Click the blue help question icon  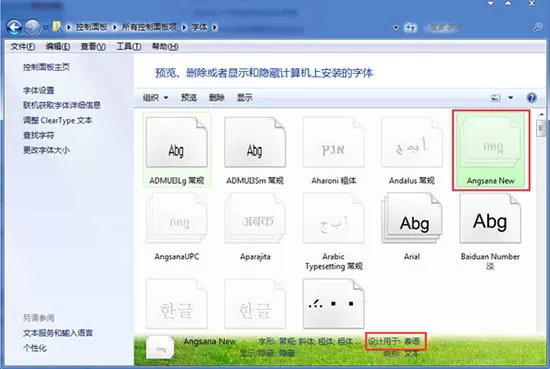click(532, 98)
